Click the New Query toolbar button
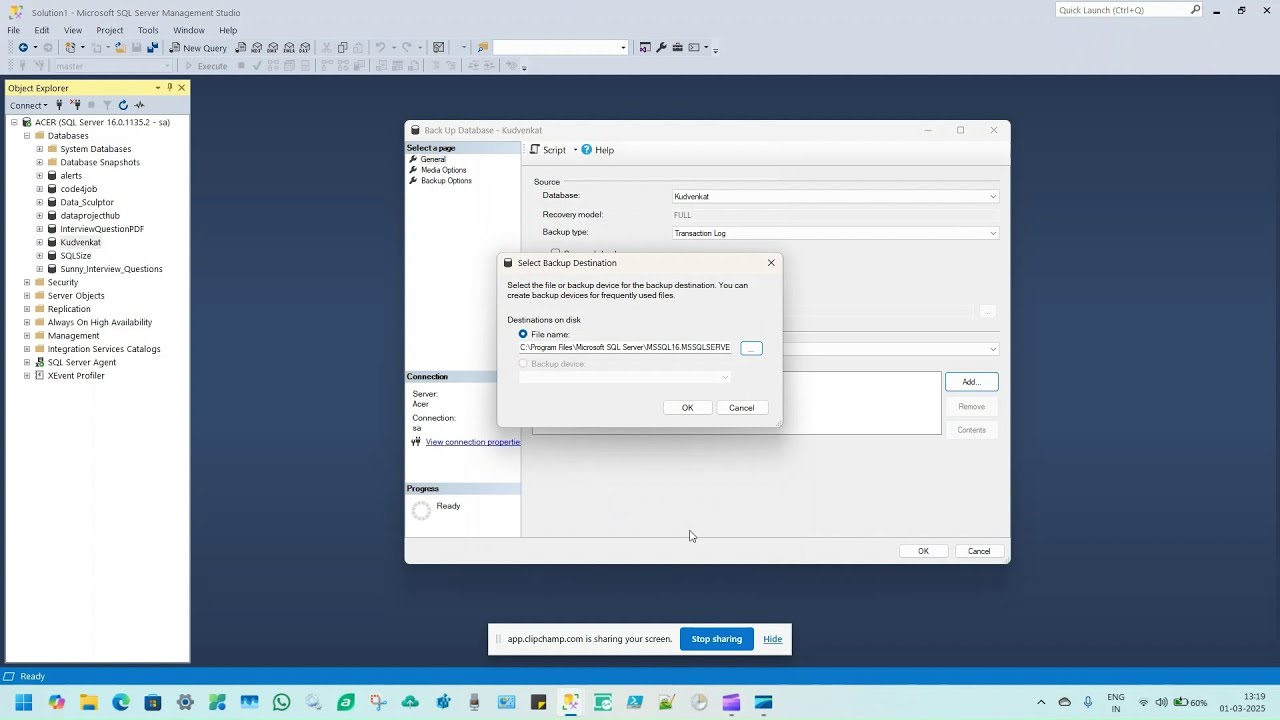The image size is (1280, 720). coord(198,48)
